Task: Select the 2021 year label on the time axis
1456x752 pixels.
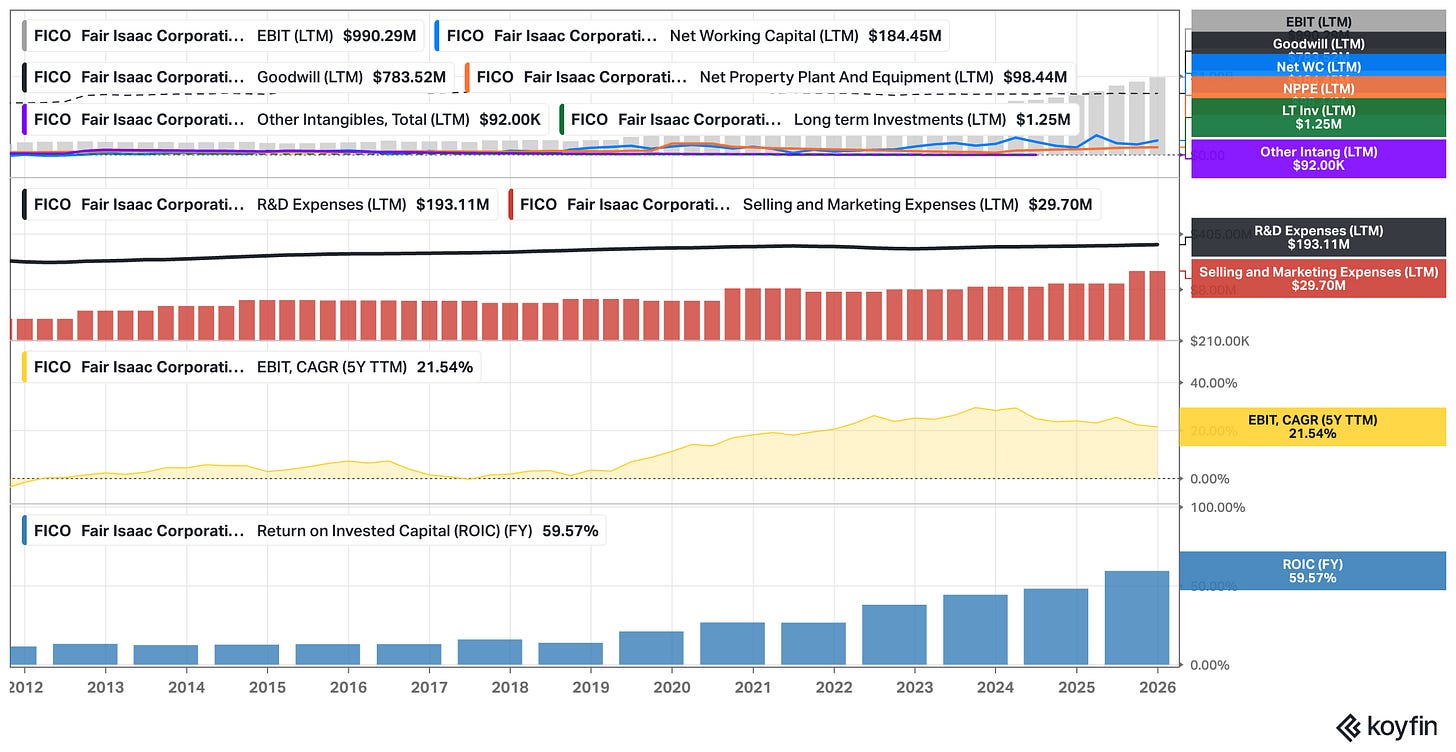Action: (753, 688)
